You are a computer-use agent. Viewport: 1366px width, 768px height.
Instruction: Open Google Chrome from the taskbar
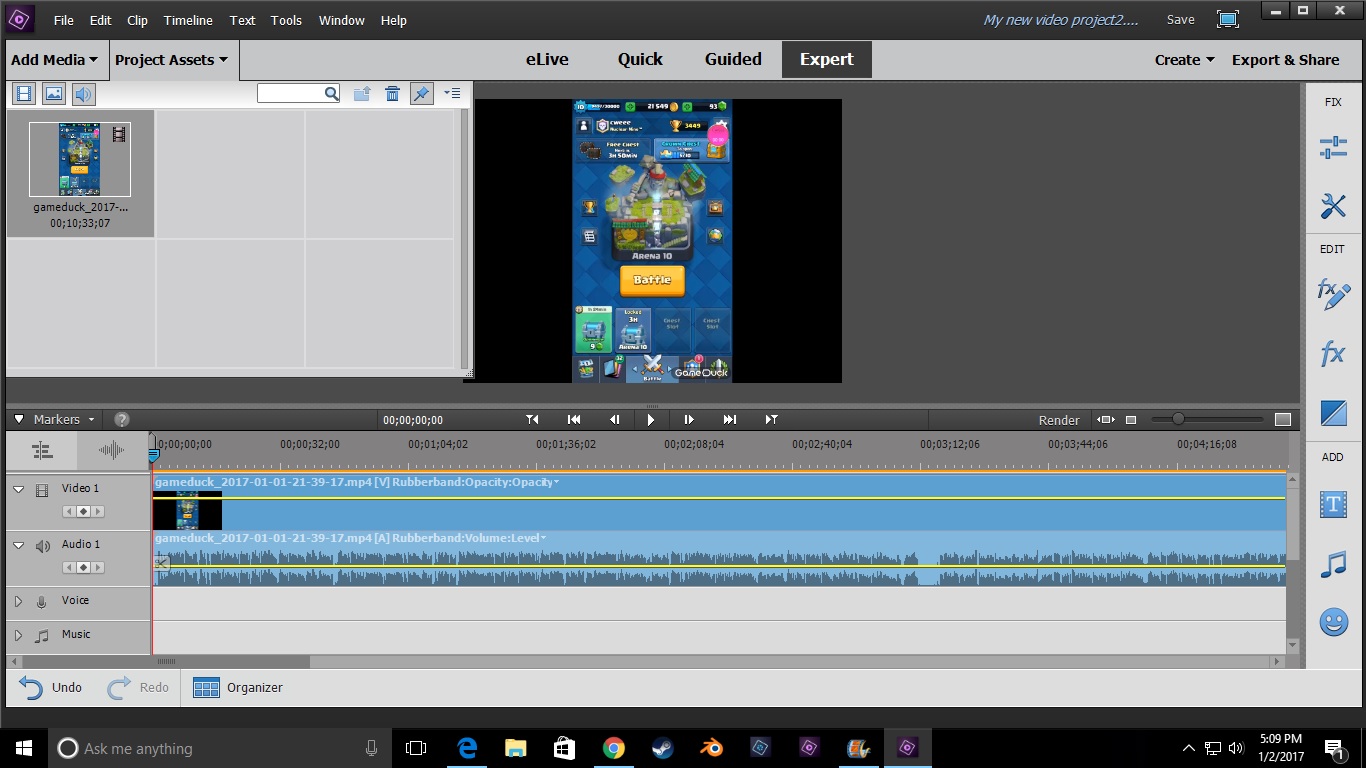[614, 748]
